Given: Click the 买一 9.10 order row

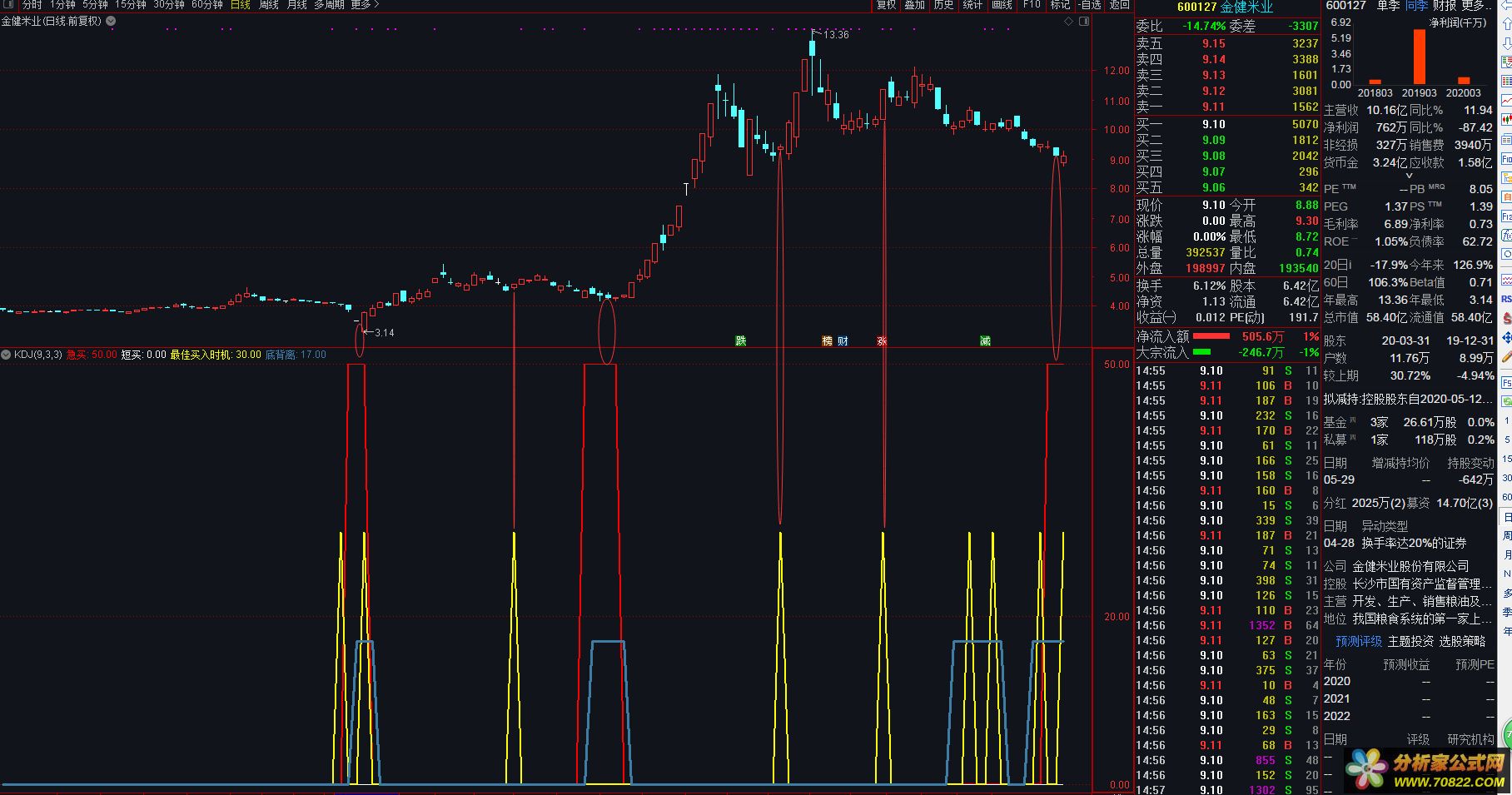Looking at the screenshot, I should [x=1228, y=124].
